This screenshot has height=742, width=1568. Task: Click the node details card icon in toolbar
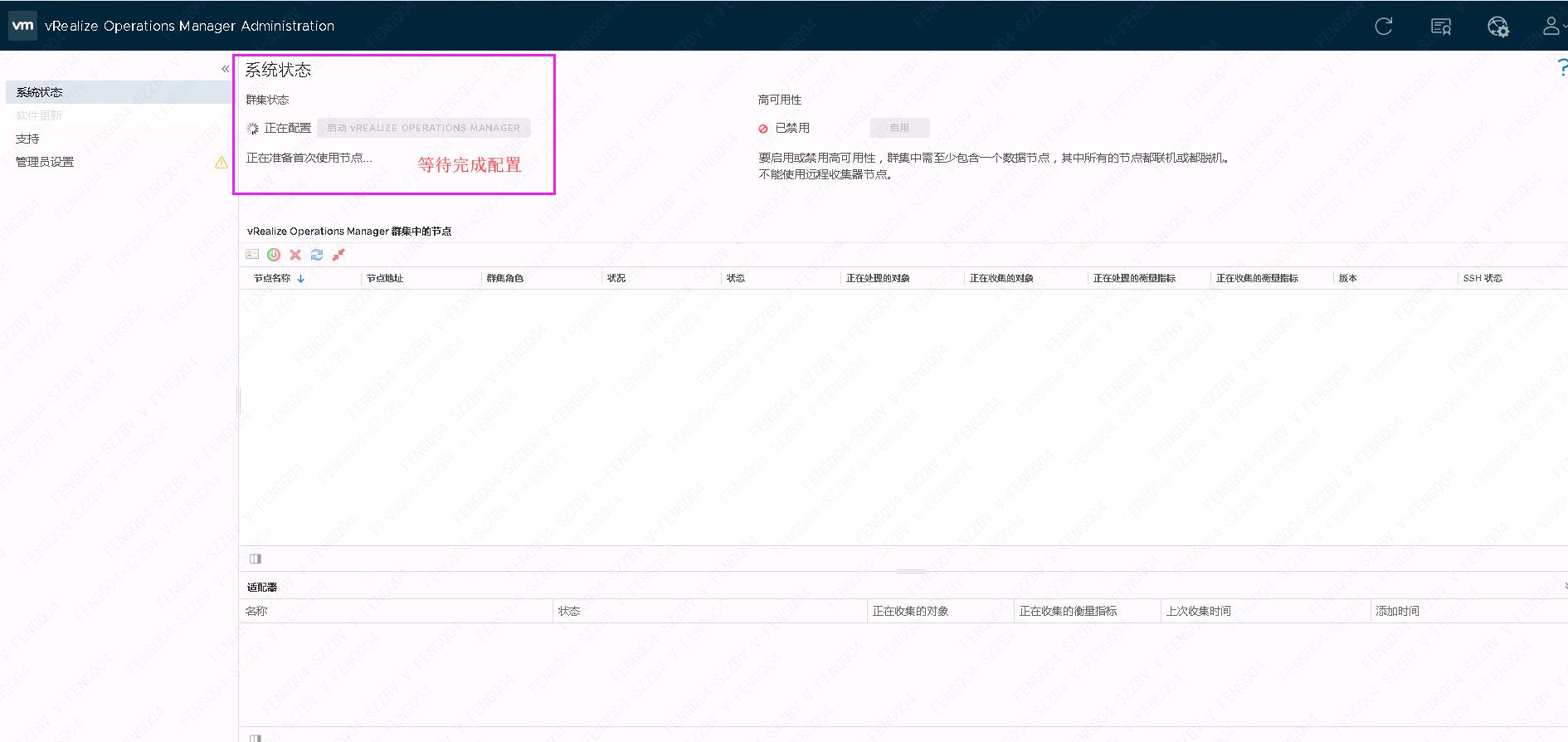coord(252,255)
